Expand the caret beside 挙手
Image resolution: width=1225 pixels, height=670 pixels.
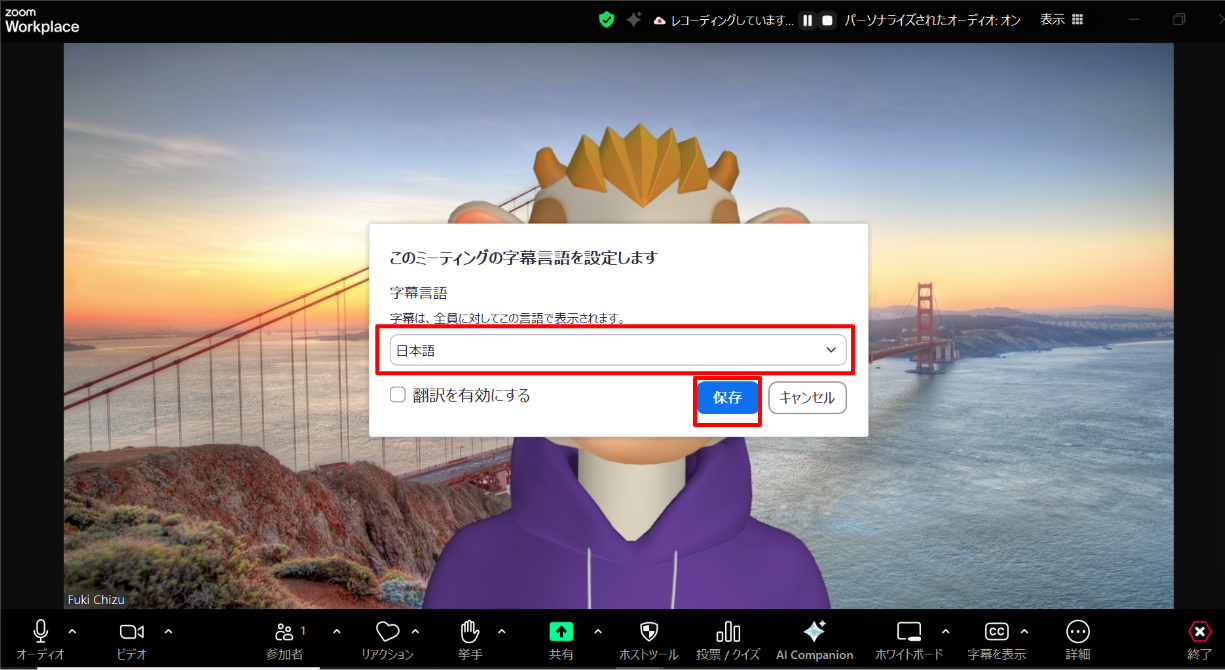pyautogui.click(x=501, y=631)
